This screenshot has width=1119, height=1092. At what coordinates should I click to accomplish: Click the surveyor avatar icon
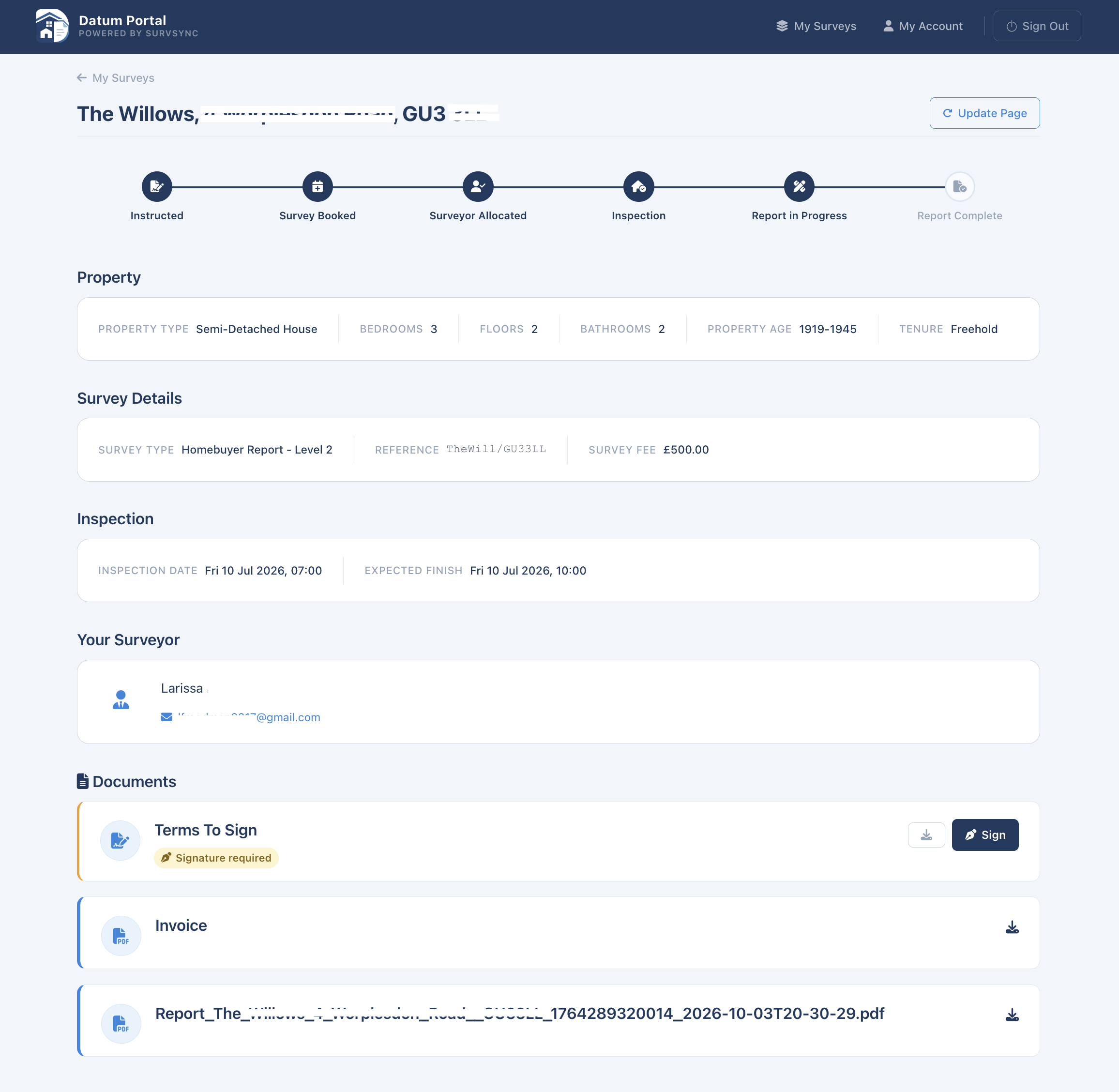tap(121, 700)
